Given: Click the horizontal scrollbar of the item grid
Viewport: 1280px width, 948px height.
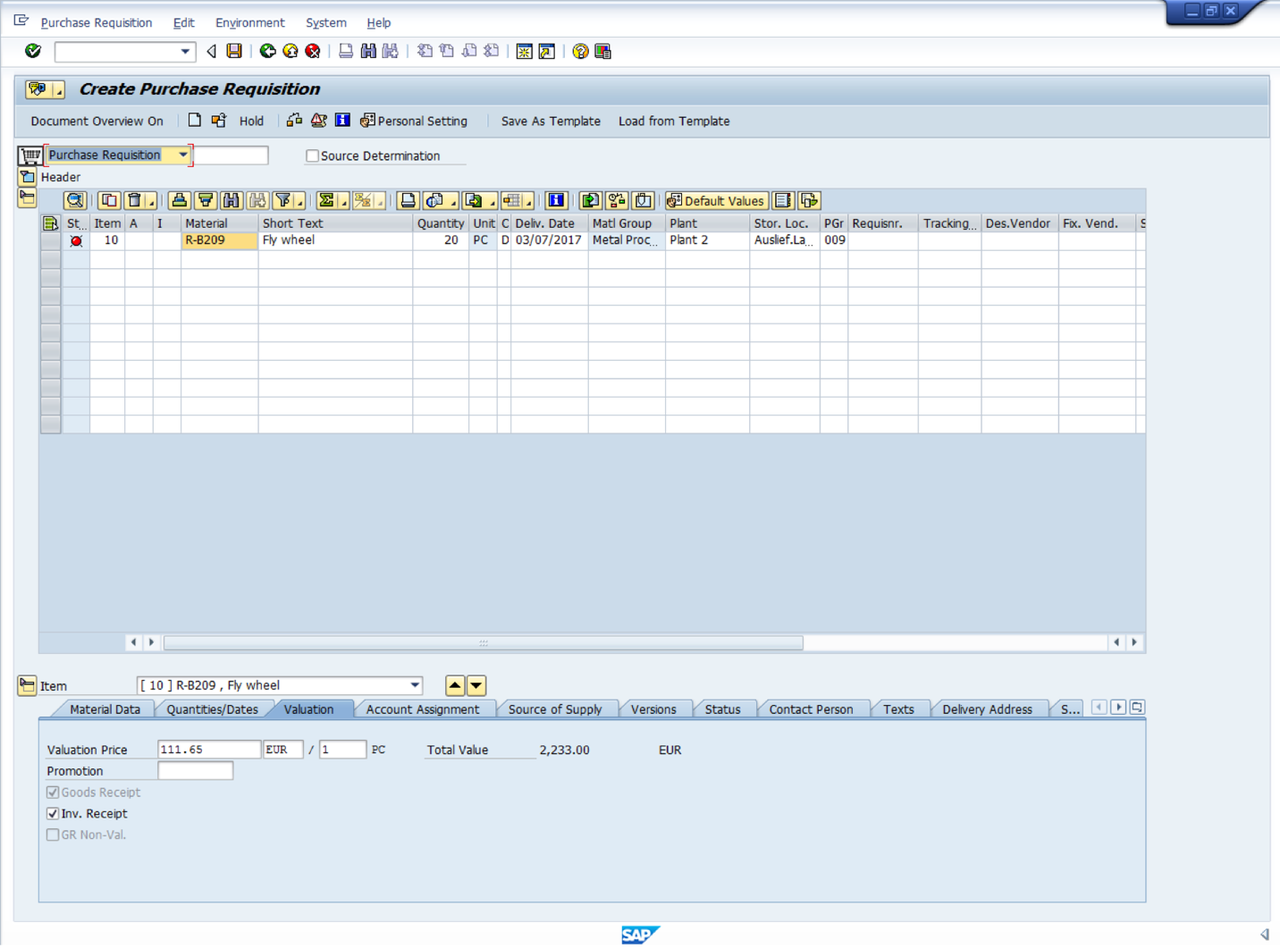Looking at the screenshot, I should 483,642.
